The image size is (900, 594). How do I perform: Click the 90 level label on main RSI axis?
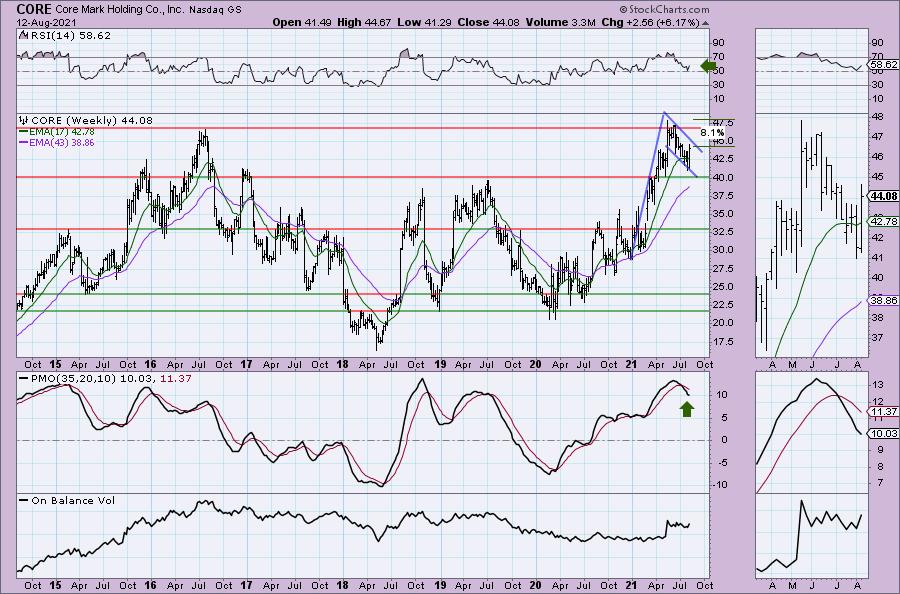718,42
